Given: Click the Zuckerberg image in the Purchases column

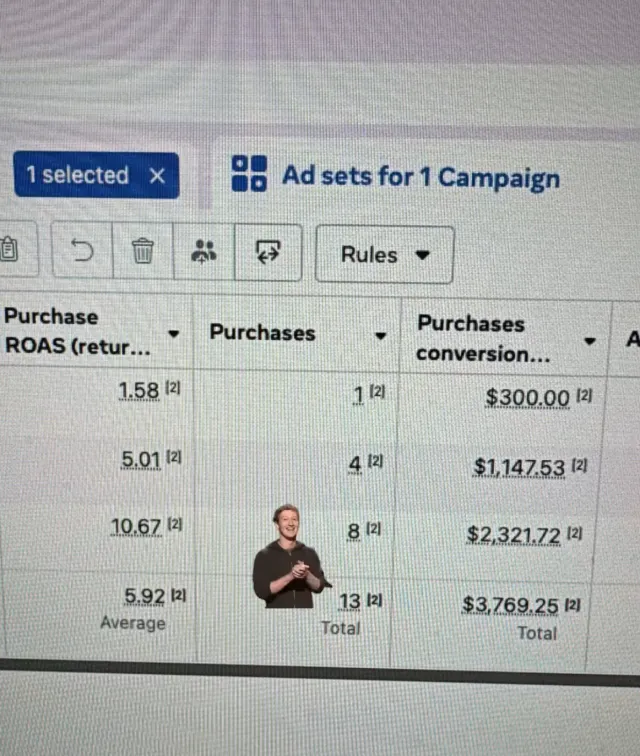Looking at the screenshot, I should [x=290, y=556].
